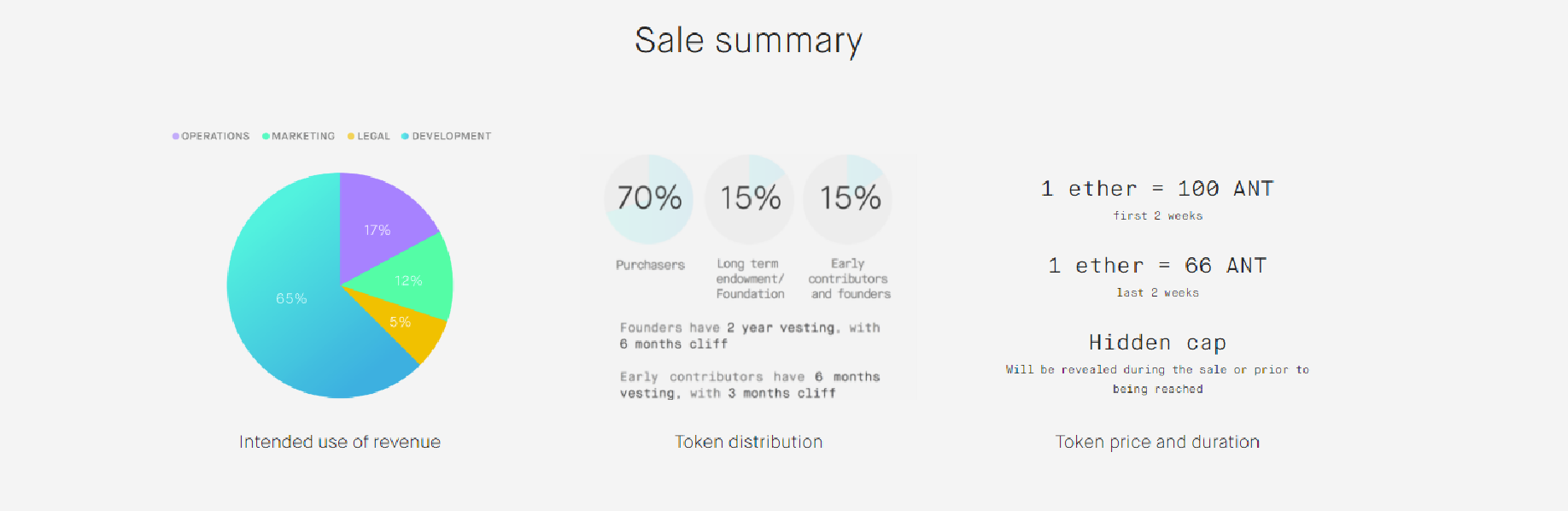Image resolution: width=1568 pixels, height=511 pixels.
Task: Click the 1 ether = 66 ANT text
Action: tap(1157, 266)
